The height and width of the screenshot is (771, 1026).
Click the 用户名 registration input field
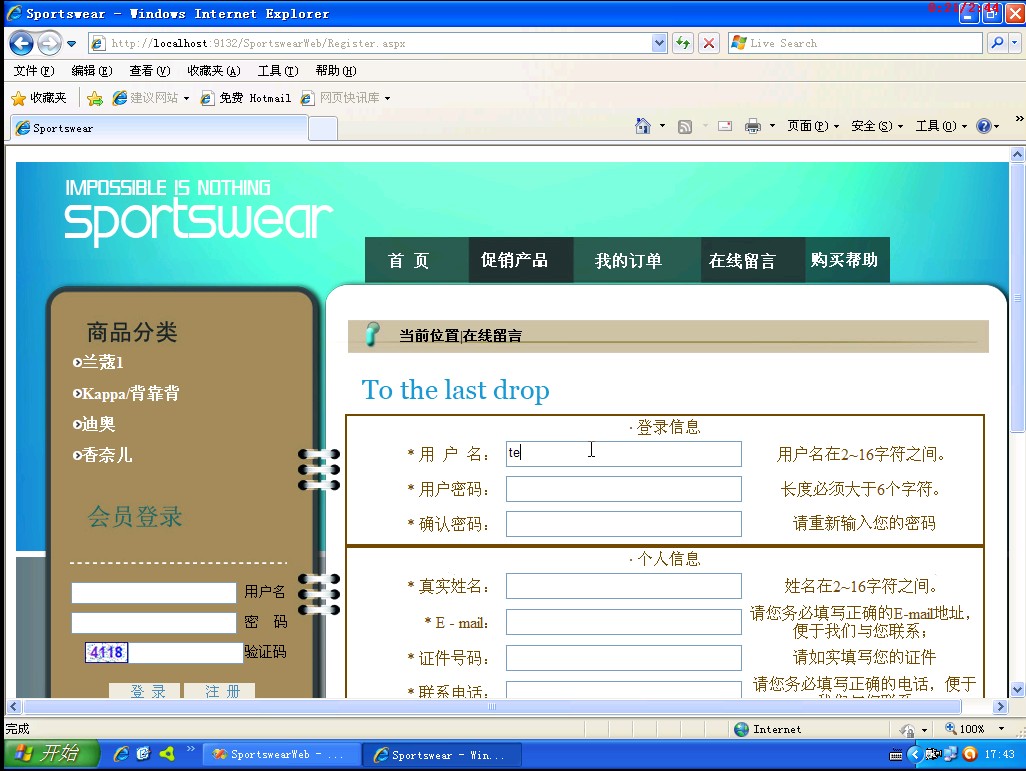coord(624,454)
